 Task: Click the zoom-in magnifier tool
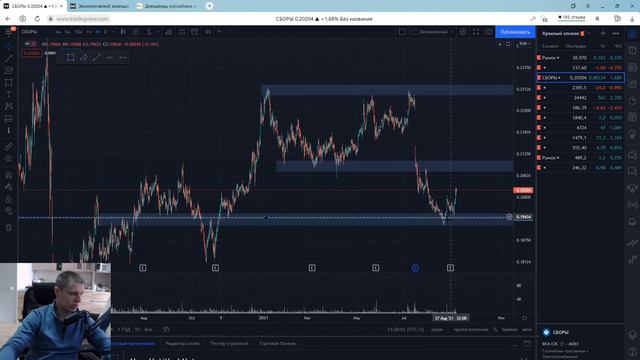(9, 158)
